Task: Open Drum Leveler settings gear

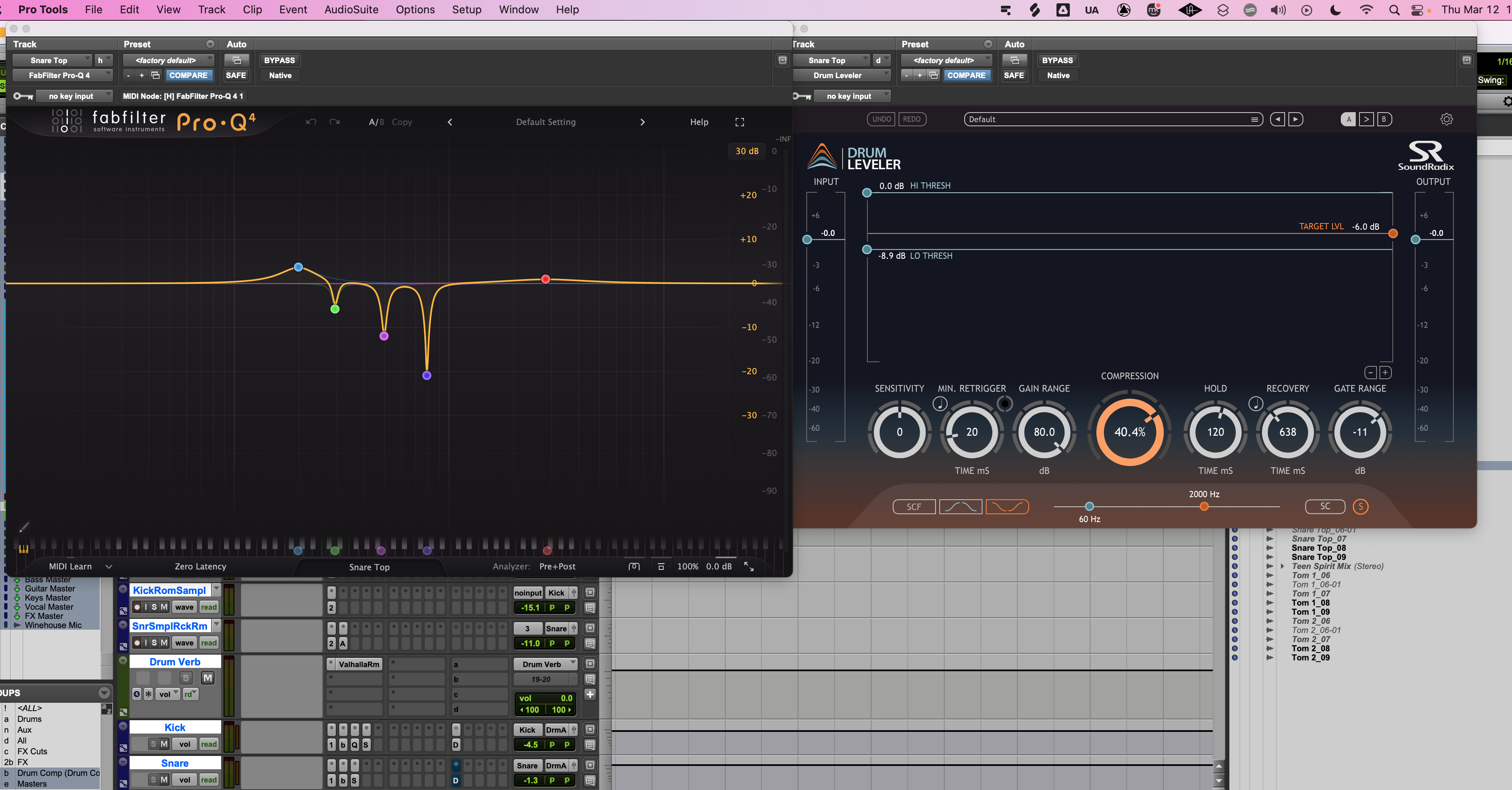Action: [1446, 119]
